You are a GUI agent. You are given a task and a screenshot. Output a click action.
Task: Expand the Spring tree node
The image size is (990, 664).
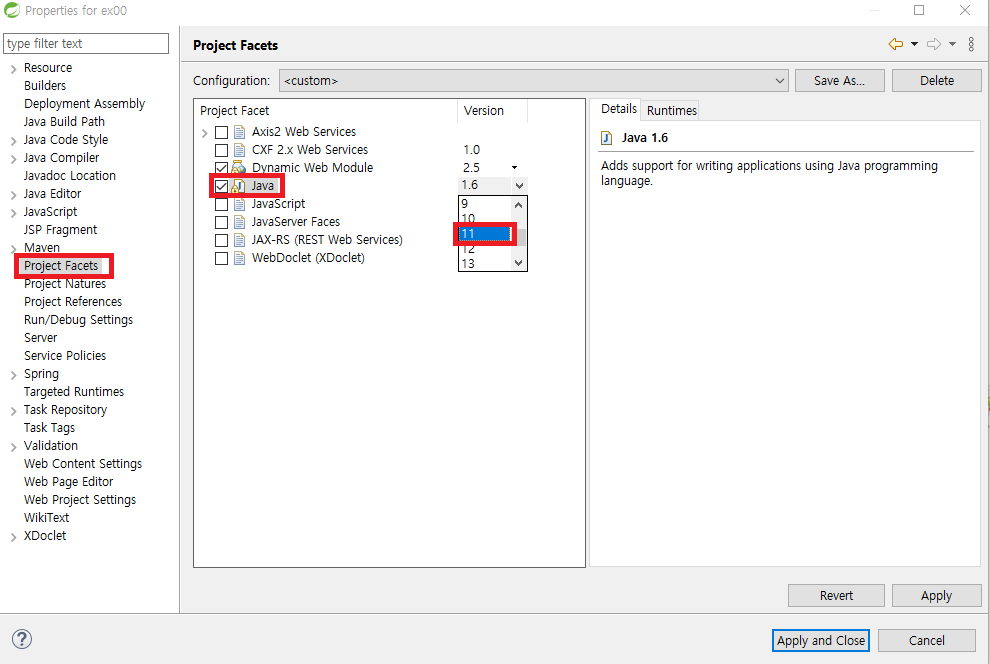click(13, 375)
